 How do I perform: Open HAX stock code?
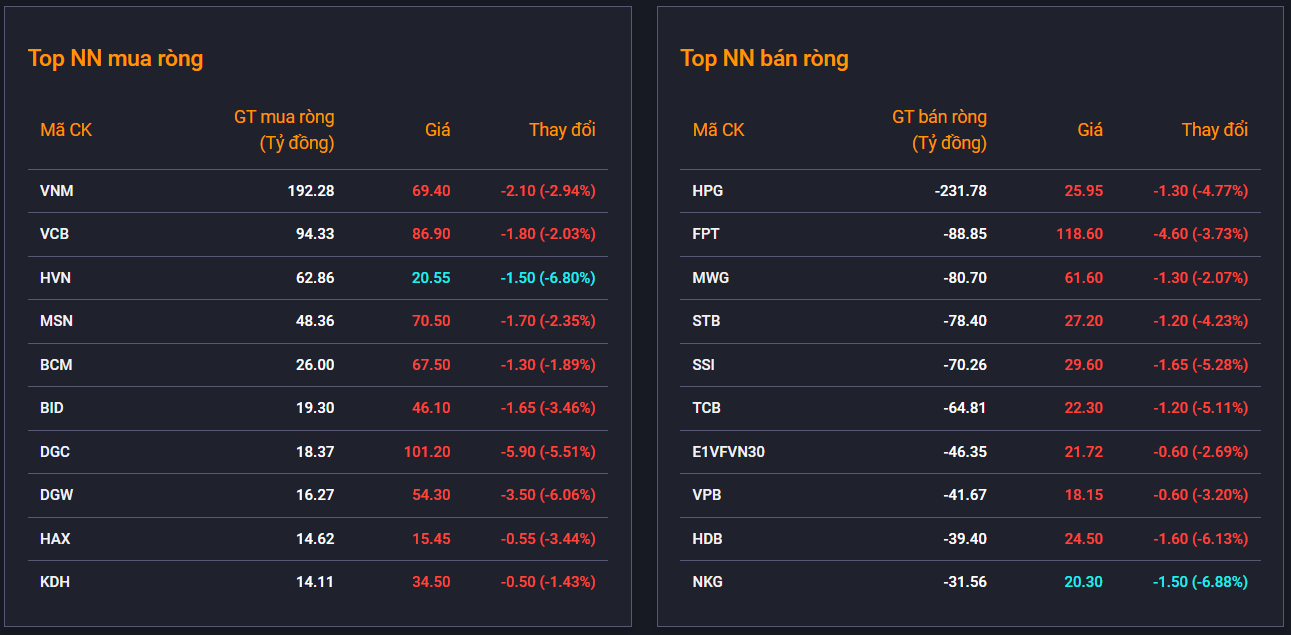(55, 539)
